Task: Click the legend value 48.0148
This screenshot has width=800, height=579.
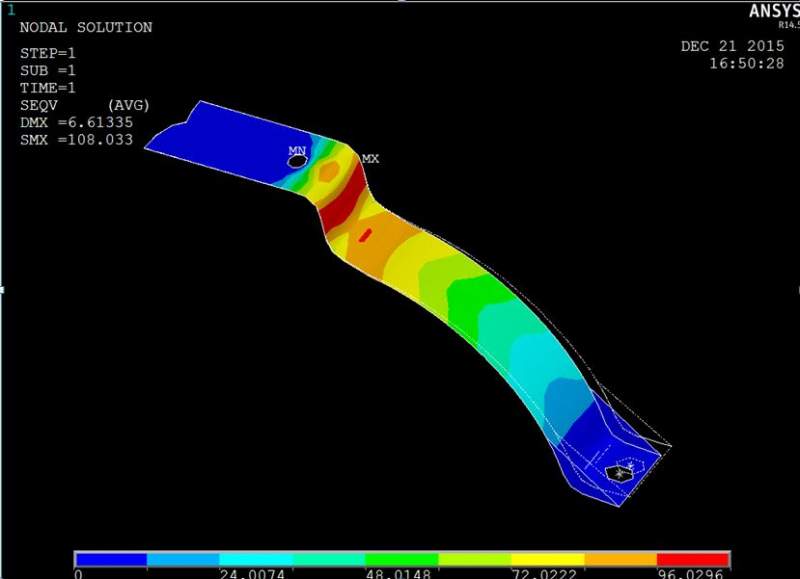Action: point(398,574)
